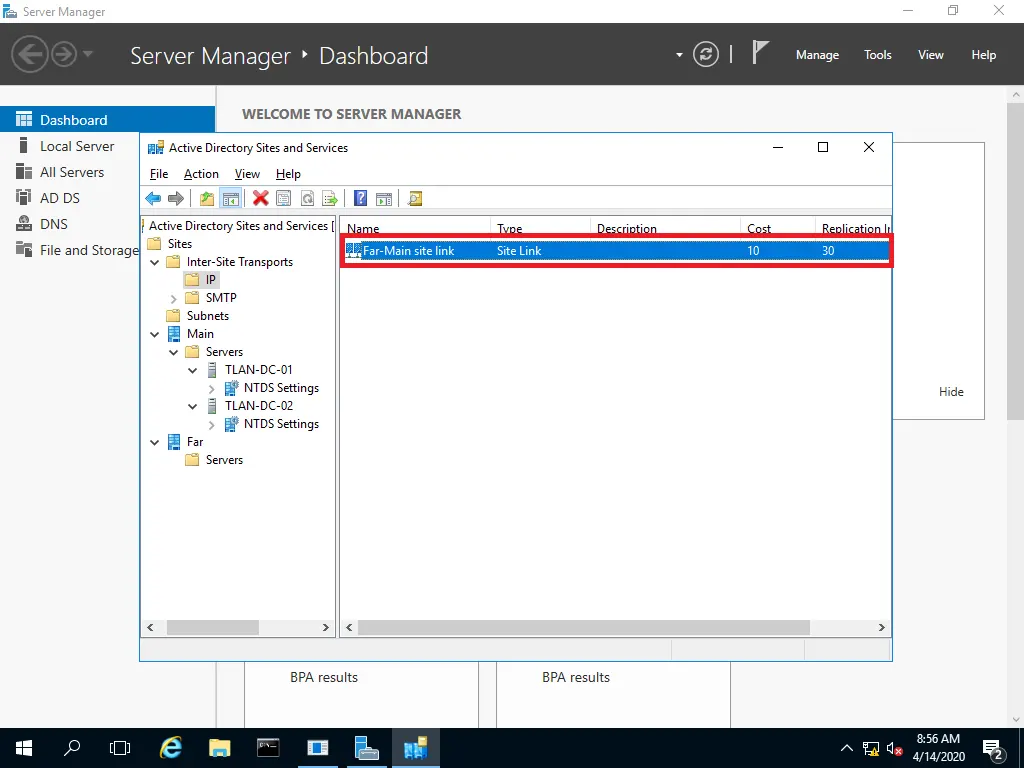The height and width of the screenshot is (768, 1024).
Task: Open File Explorer from the taskbar
Action: pyautogui.click(x=219, y=748)
